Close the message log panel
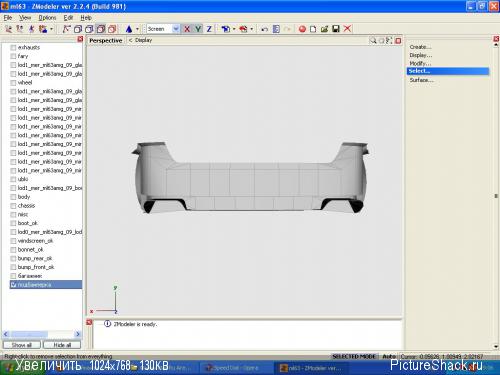The width and height of the screenshot is (500, 375). (89, 322)
